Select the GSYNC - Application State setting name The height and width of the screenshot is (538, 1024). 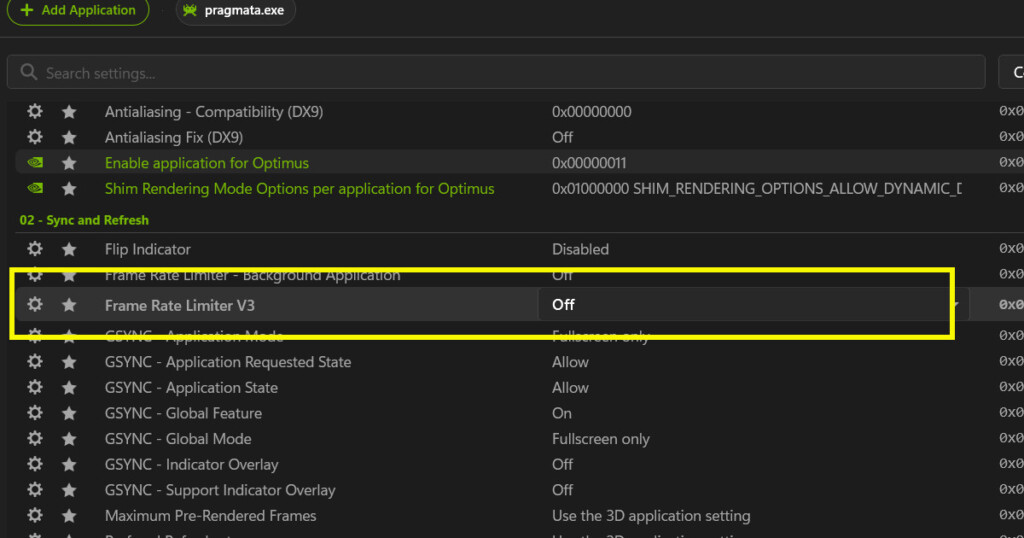click(x=191, y=387)
